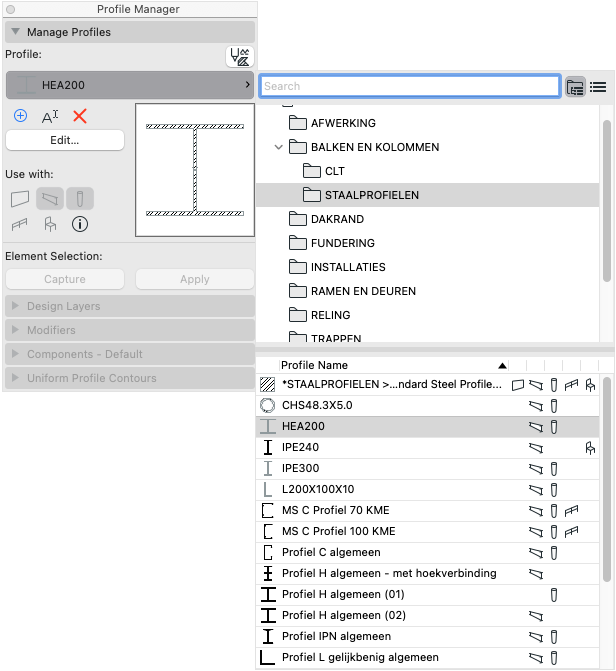This screenshot has height=671, width=616.
Task: Open the HEA200 profile chooser dropdown
Action: coord(130,85)
